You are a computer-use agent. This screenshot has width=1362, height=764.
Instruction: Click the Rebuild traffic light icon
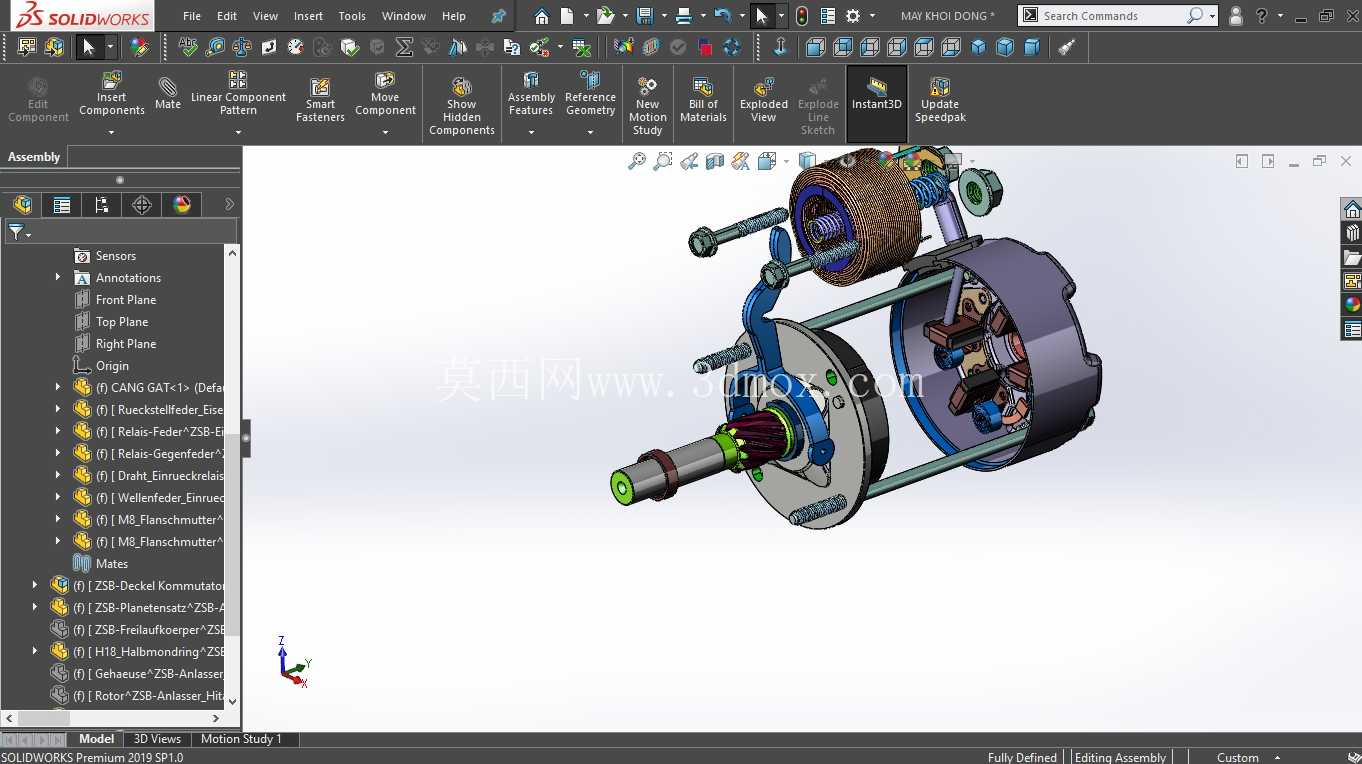(802, 16)
